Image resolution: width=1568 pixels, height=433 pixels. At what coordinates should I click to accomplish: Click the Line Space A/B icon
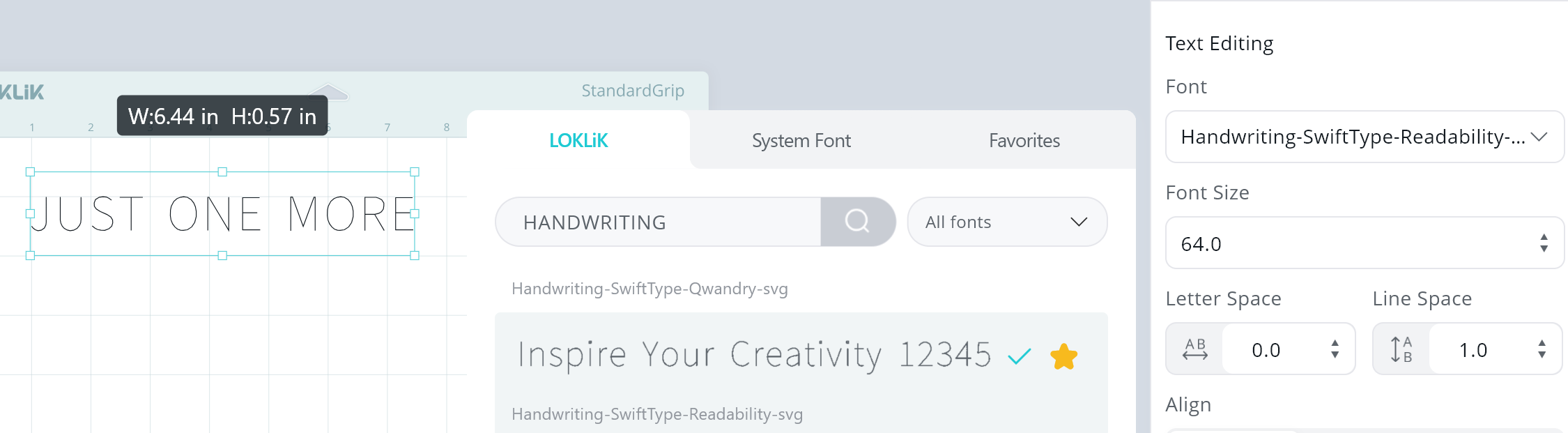coord(1401,349)
